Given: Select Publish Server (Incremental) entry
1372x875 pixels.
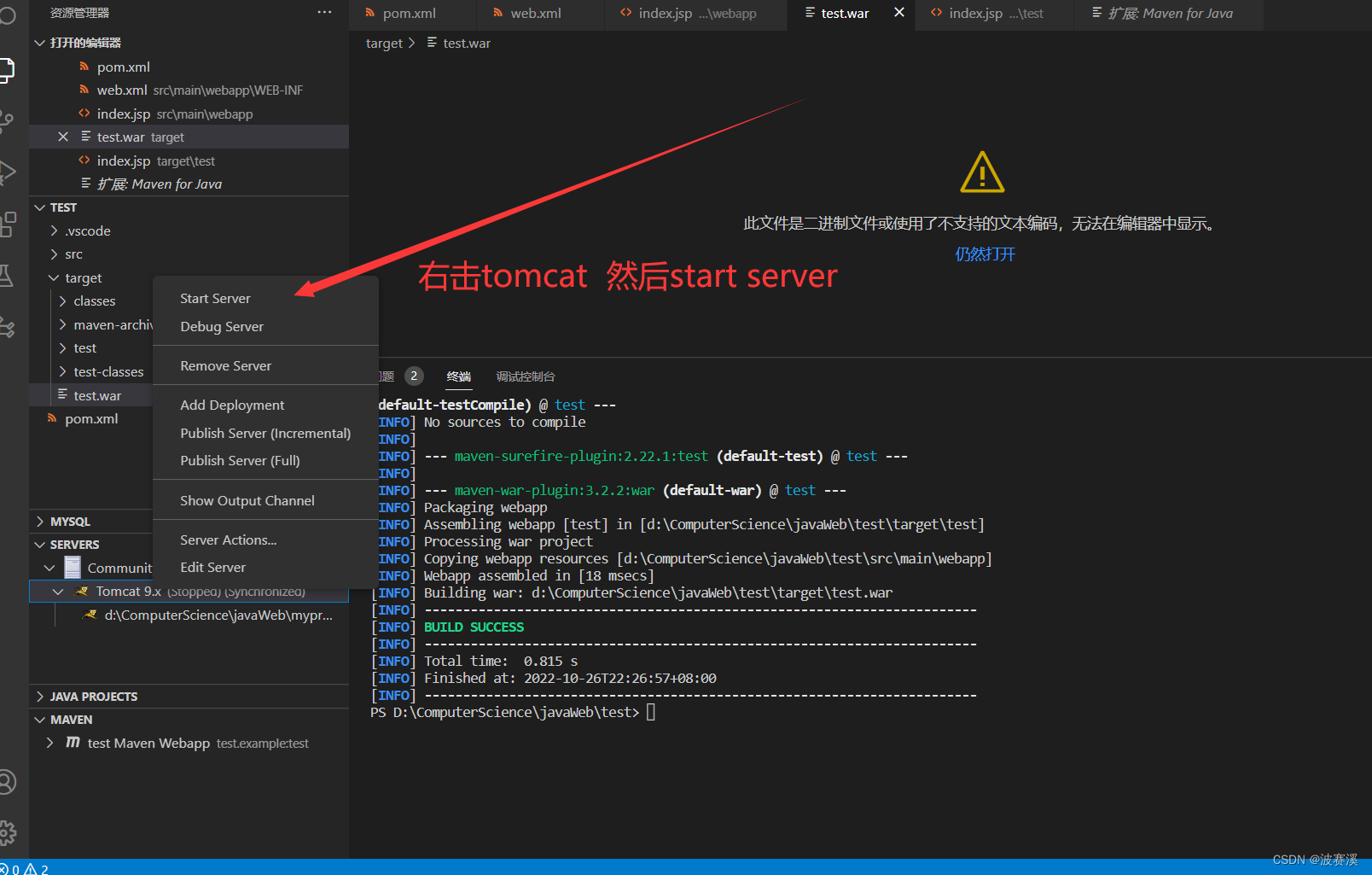Looking at the screenshot, I should click(x=265, y=434).
